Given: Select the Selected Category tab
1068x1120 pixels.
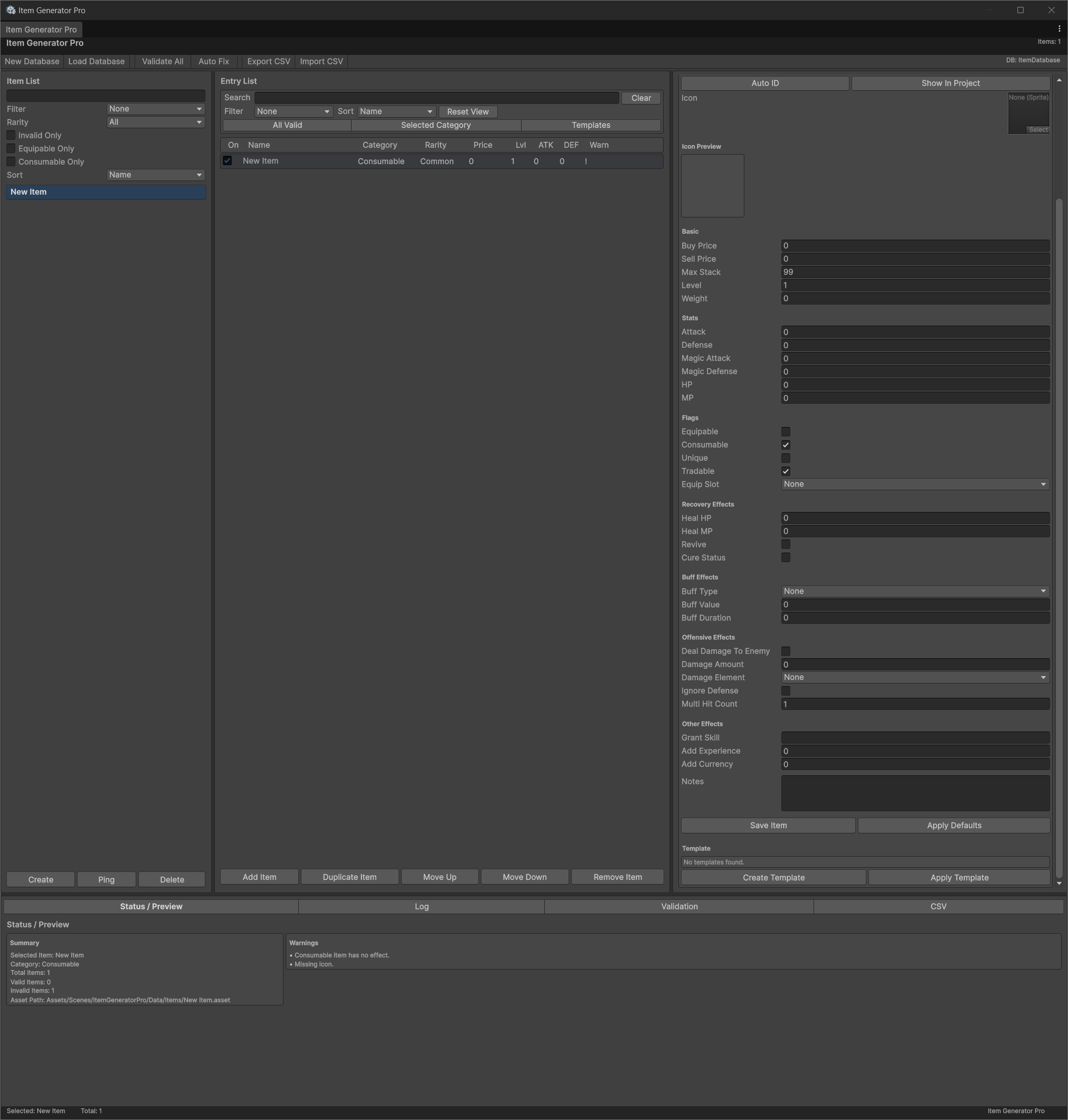Looking at the screenshot, I should [x=436, y=125].
